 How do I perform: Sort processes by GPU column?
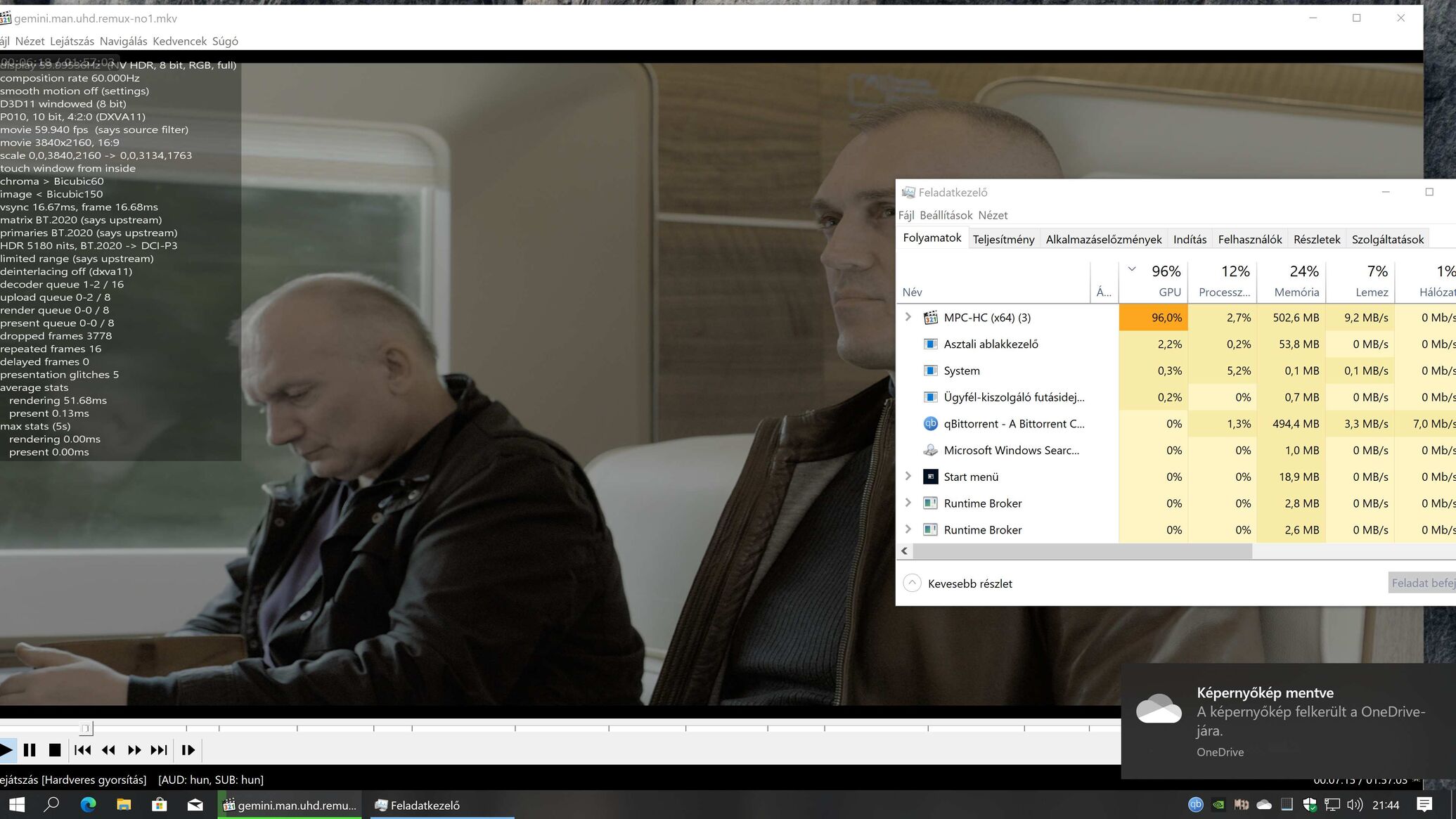1153,281
